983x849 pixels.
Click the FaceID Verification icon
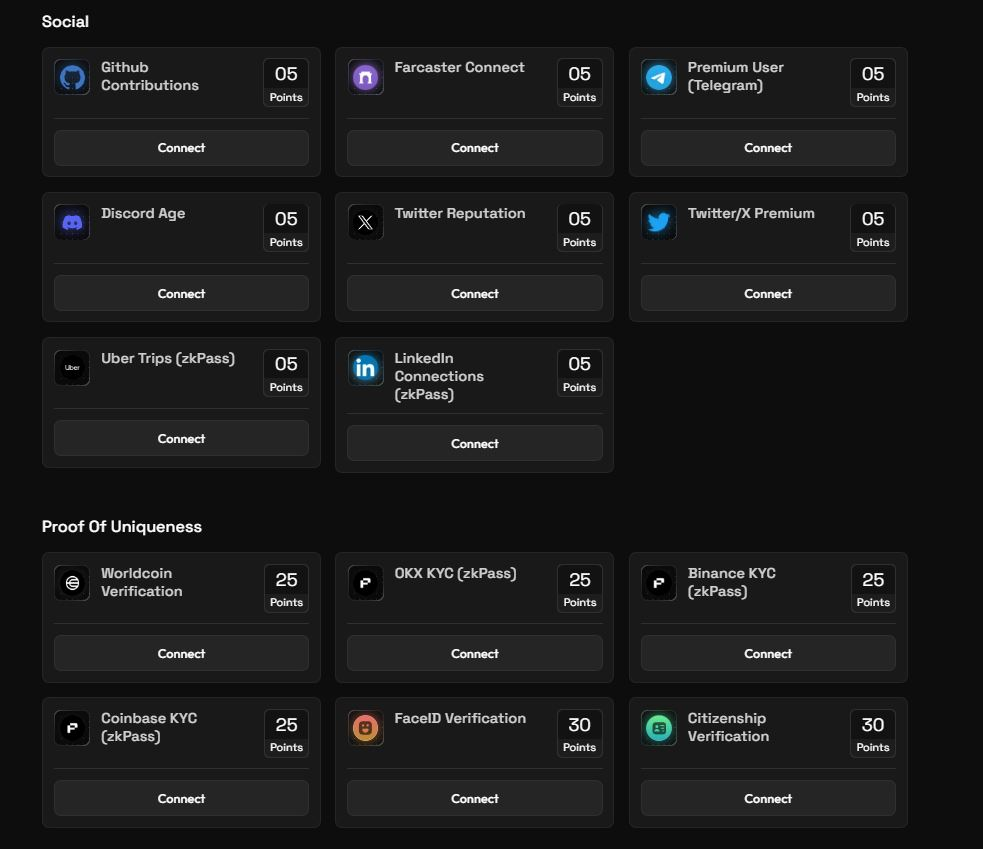point(365,728)
